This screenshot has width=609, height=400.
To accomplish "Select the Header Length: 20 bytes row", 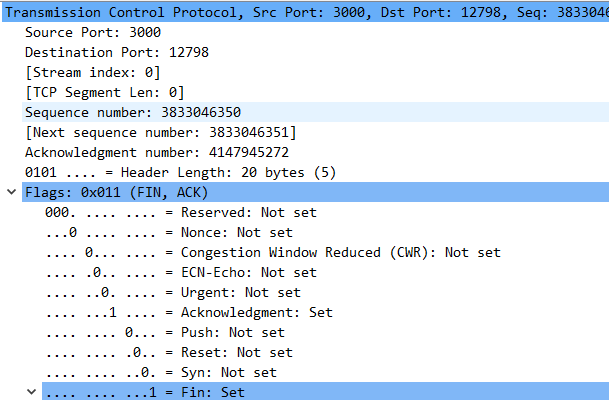I will (x=166, y=171).
